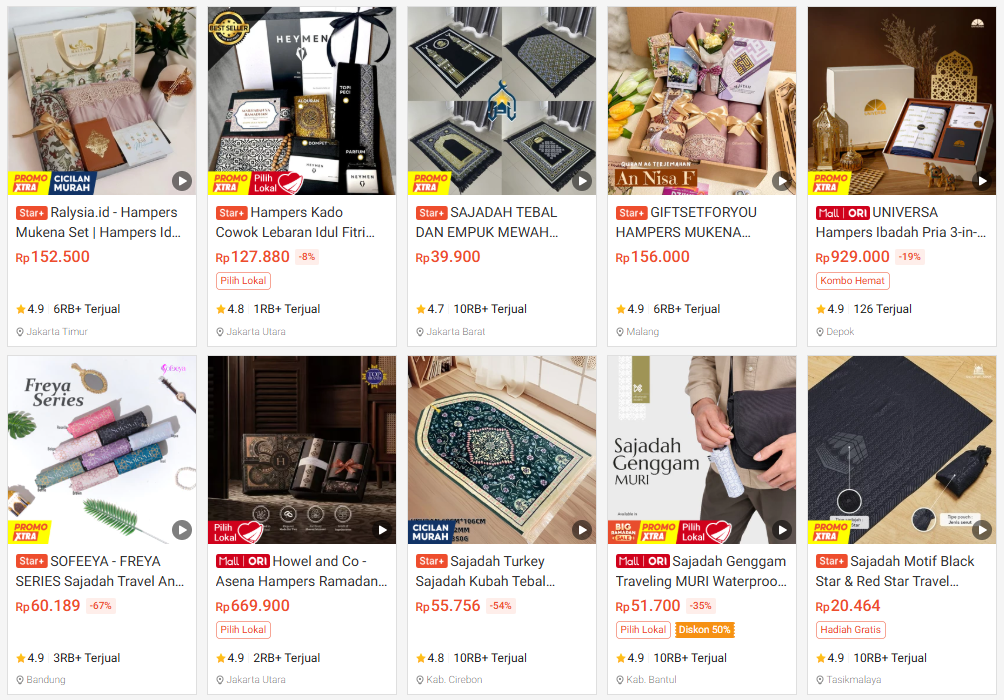Click the Star+ badge on SOFEEYA listing

tap(31, 562)
